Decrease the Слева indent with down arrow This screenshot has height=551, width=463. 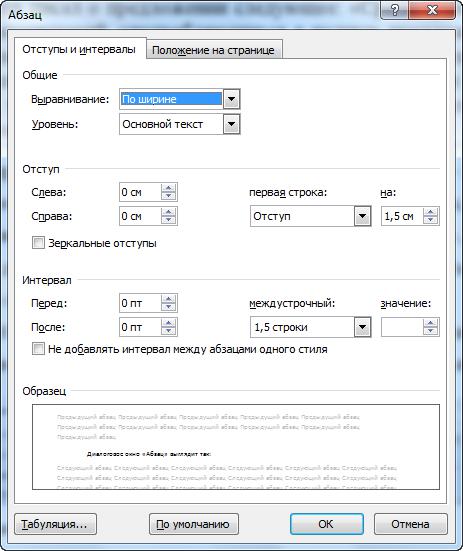pyautogui.click(x=169, y=196)
